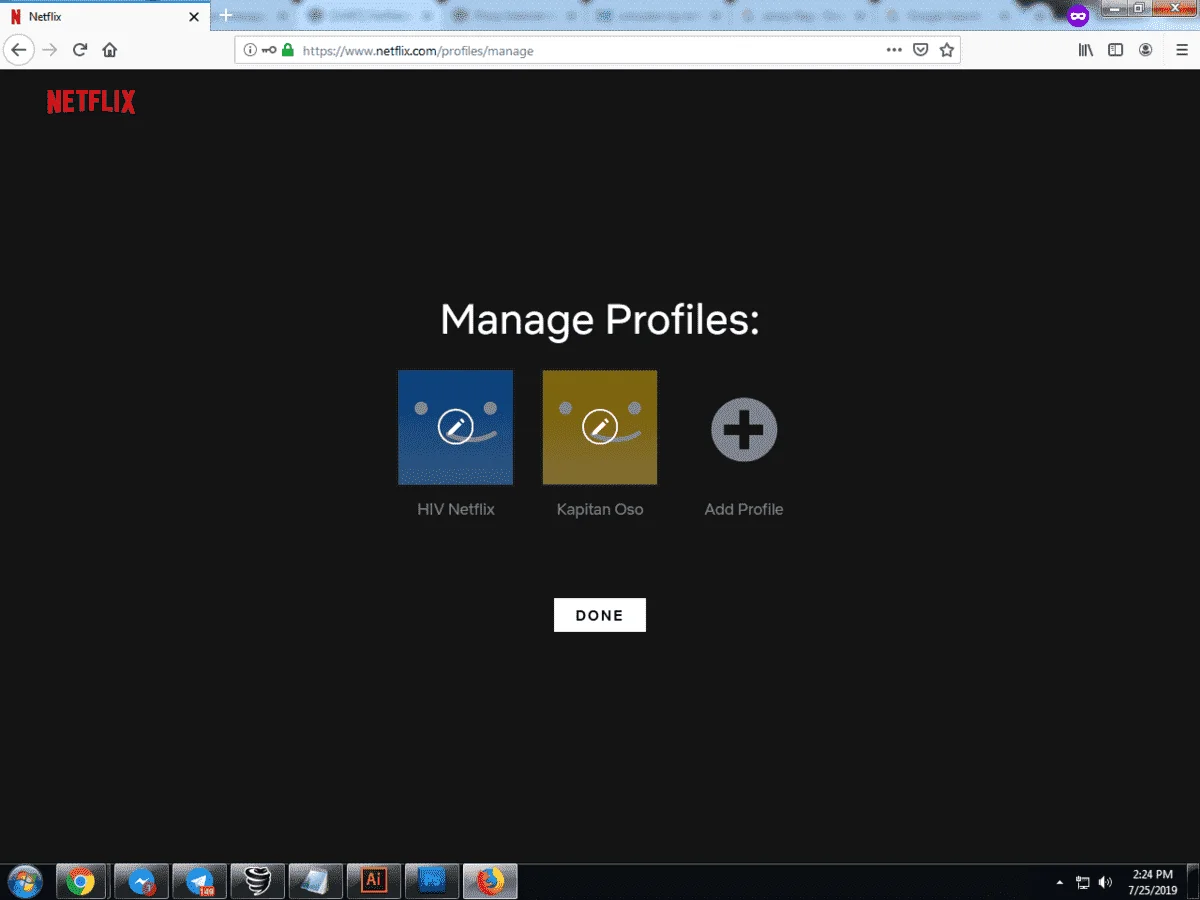This screenshot has width=1200, height=900.
Task: Open the Firefox hamburger menu
Action: click(x=1181, y=50)
